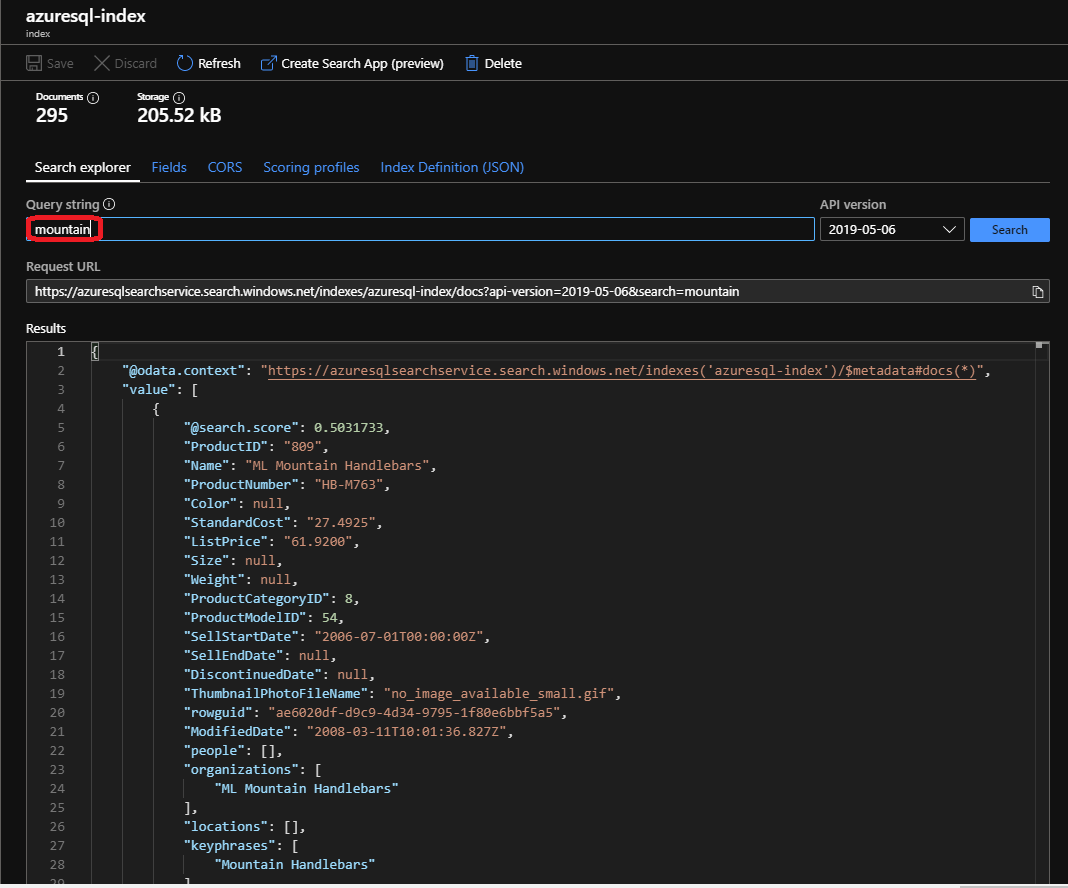
Task: Click the Documents info icon
Action: click(x=93, y=97)
